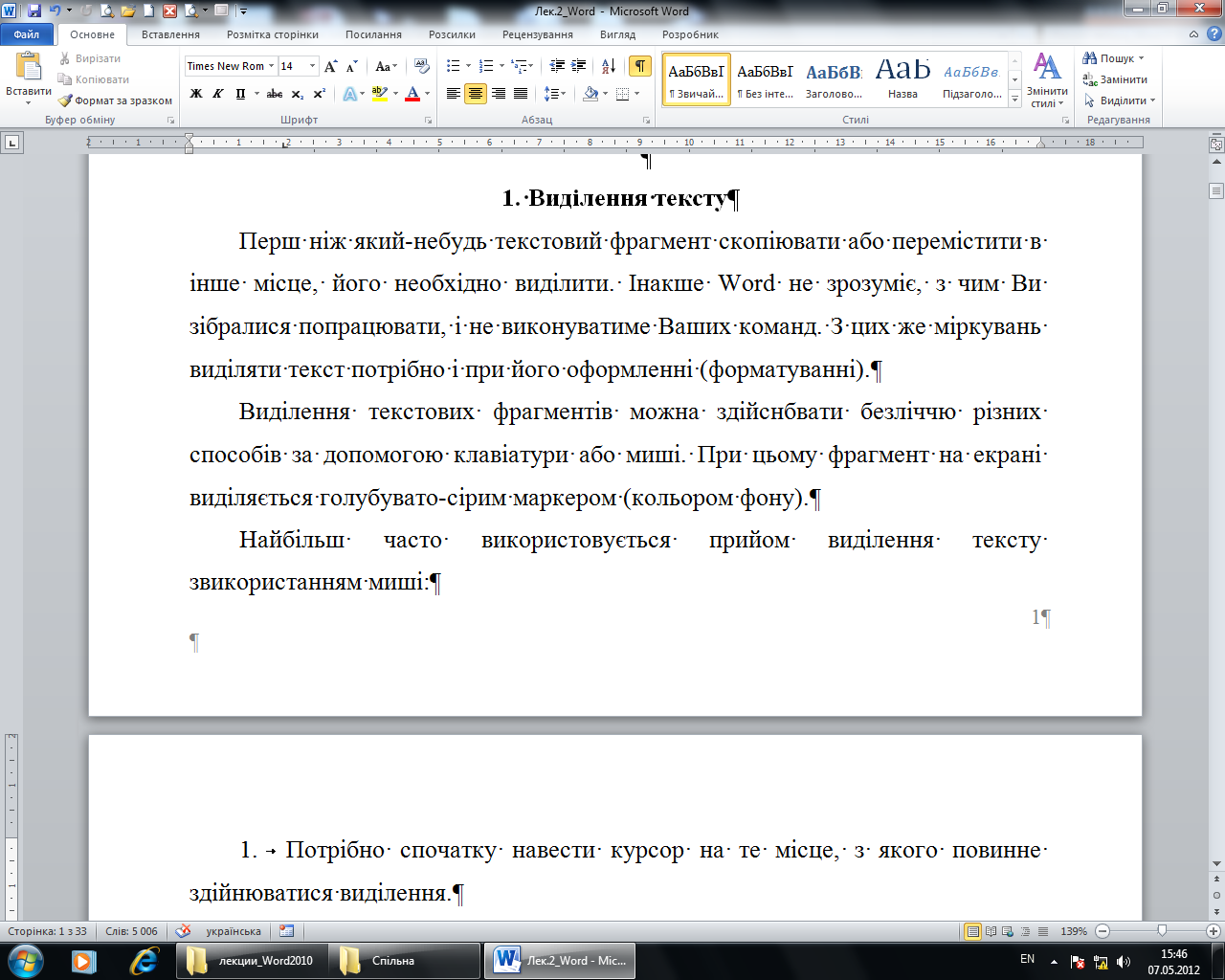Image resolution: width=1225 pixels, height=980 pixels.
Task: Click Change Styles (Змінити стилі) button
Action: coord(1047,80)
